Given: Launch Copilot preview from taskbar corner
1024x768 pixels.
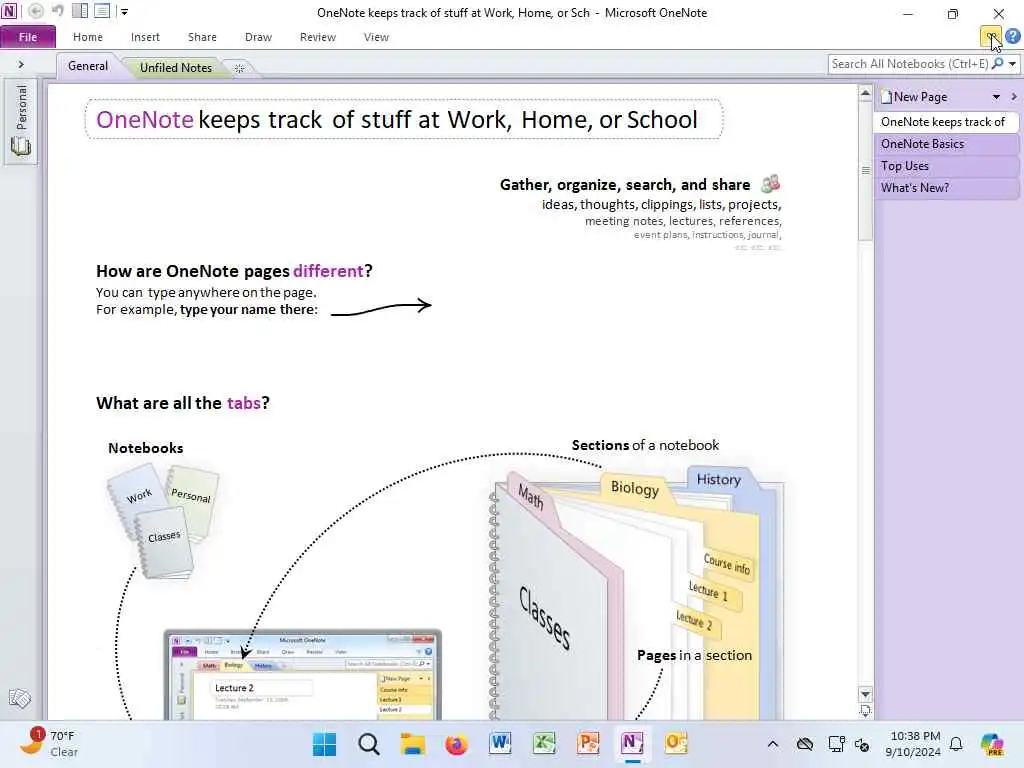Looking at the screenshot, I should click(992, 744).
